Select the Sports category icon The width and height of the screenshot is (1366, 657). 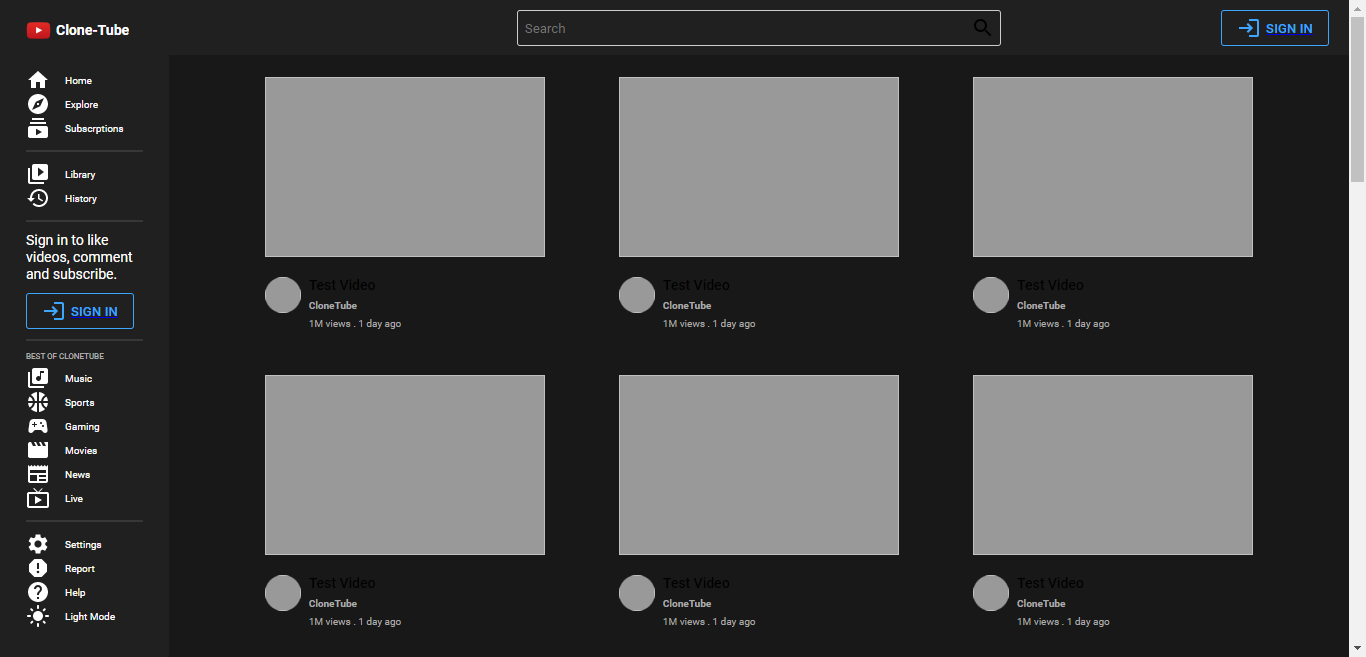click(38, 402)
